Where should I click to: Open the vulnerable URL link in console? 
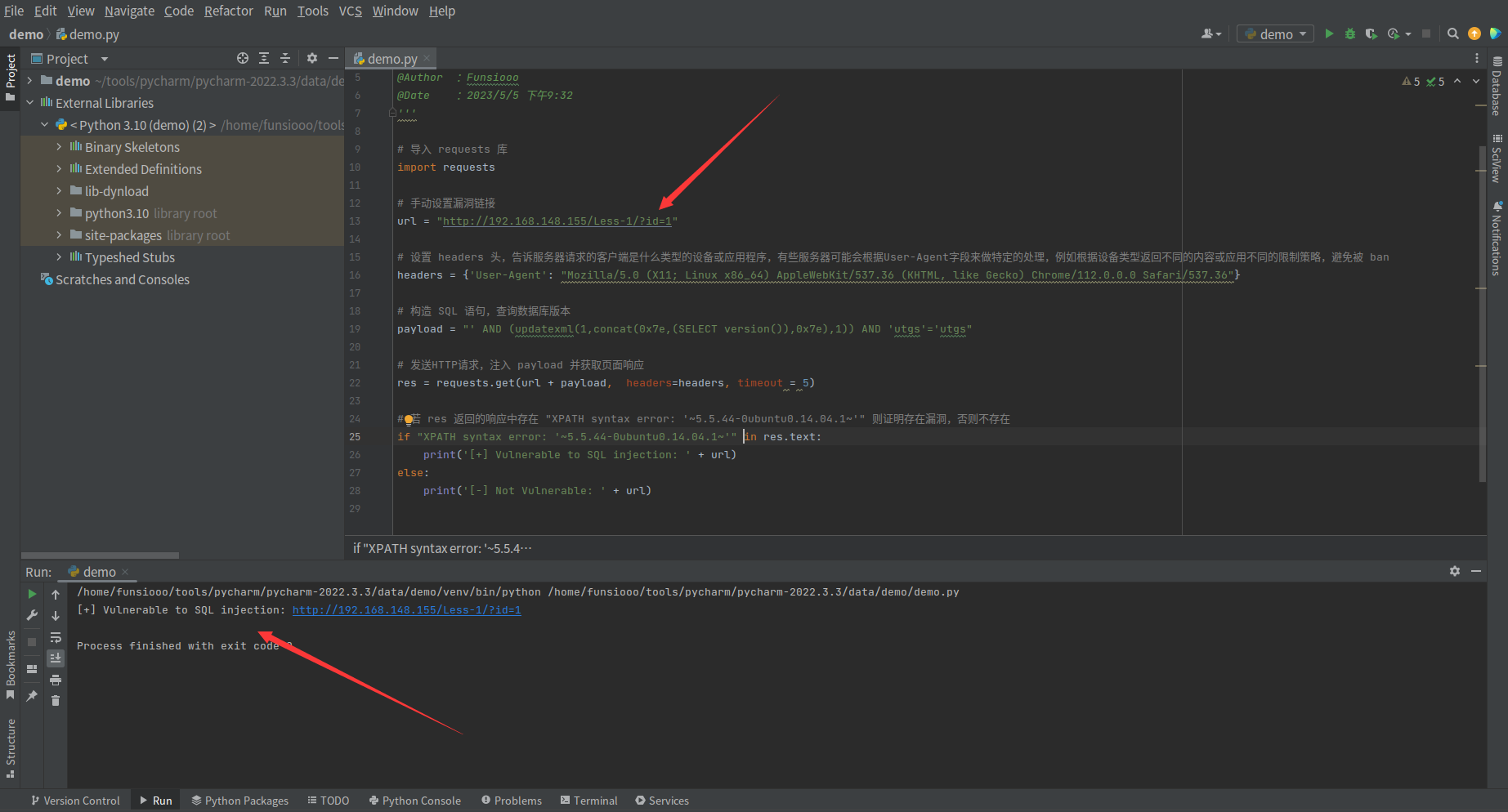[406, 610]
